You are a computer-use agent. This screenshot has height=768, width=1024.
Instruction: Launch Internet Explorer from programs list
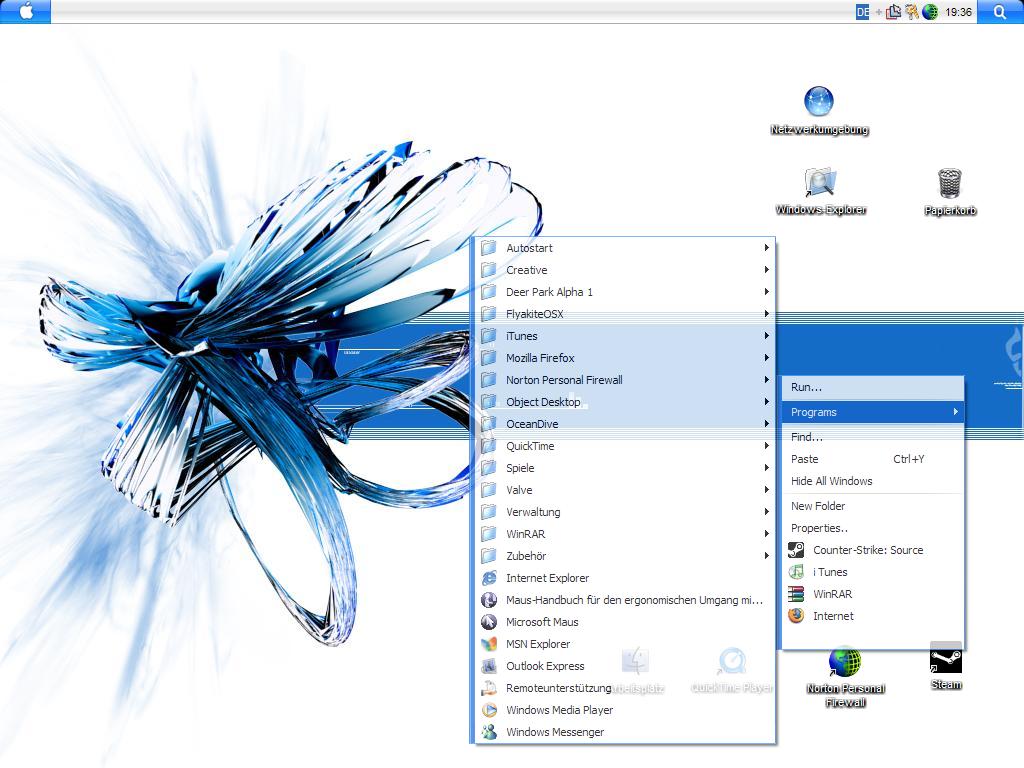[625, 578]
